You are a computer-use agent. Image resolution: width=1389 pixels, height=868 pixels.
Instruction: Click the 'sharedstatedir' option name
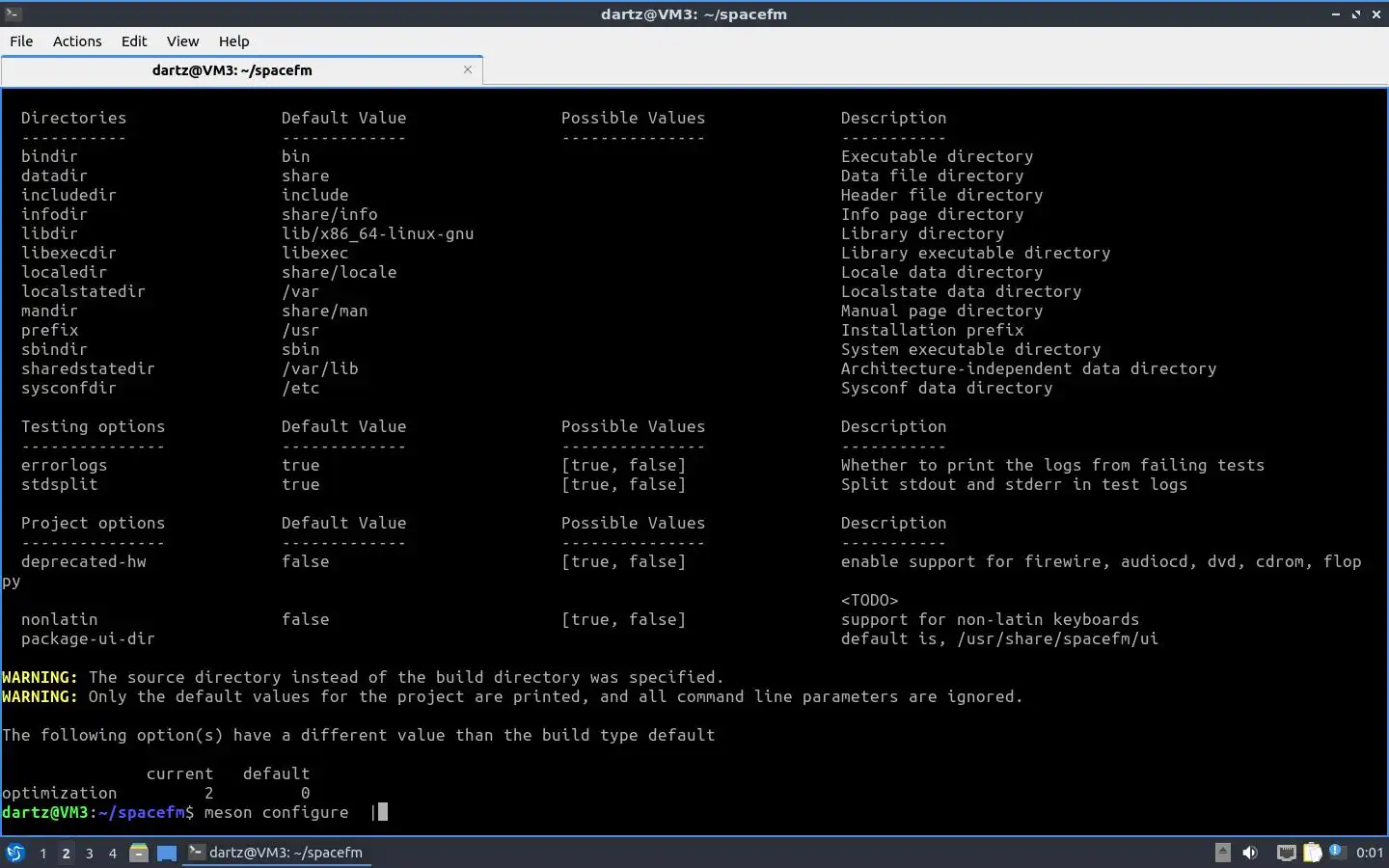tap(88, 368)
